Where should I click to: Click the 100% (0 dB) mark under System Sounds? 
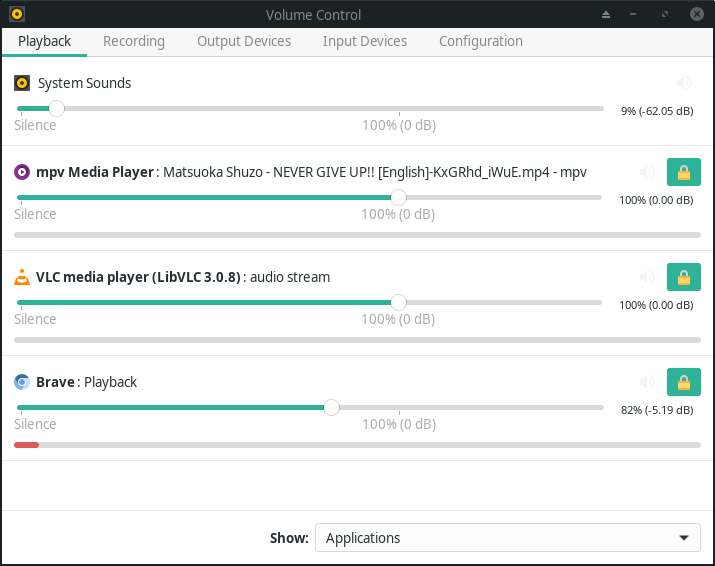coord(399,125)
